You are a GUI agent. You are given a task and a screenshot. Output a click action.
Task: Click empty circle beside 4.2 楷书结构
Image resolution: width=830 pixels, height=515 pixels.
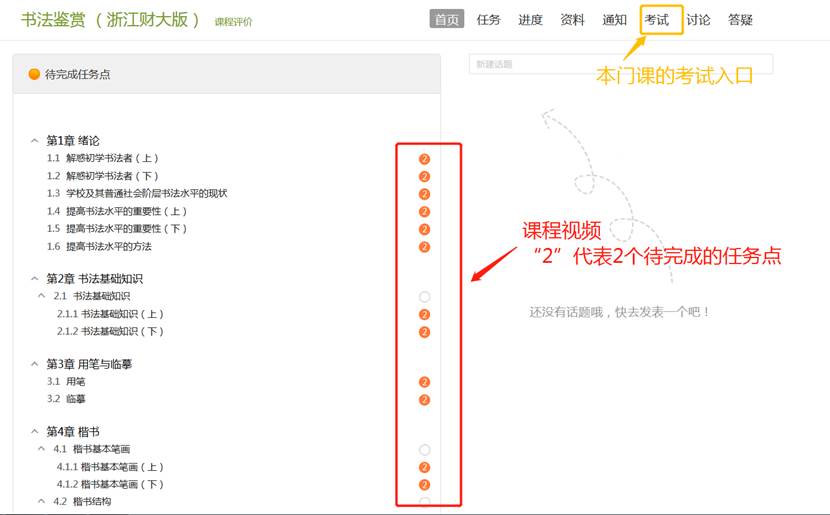pyautogui.click(x=424, y=502)
